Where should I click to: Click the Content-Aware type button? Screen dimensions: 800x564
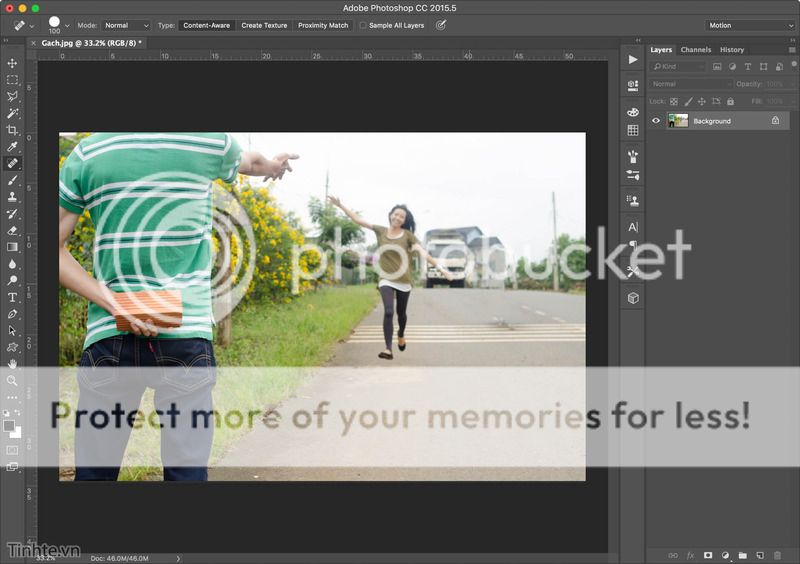point(207,25)
